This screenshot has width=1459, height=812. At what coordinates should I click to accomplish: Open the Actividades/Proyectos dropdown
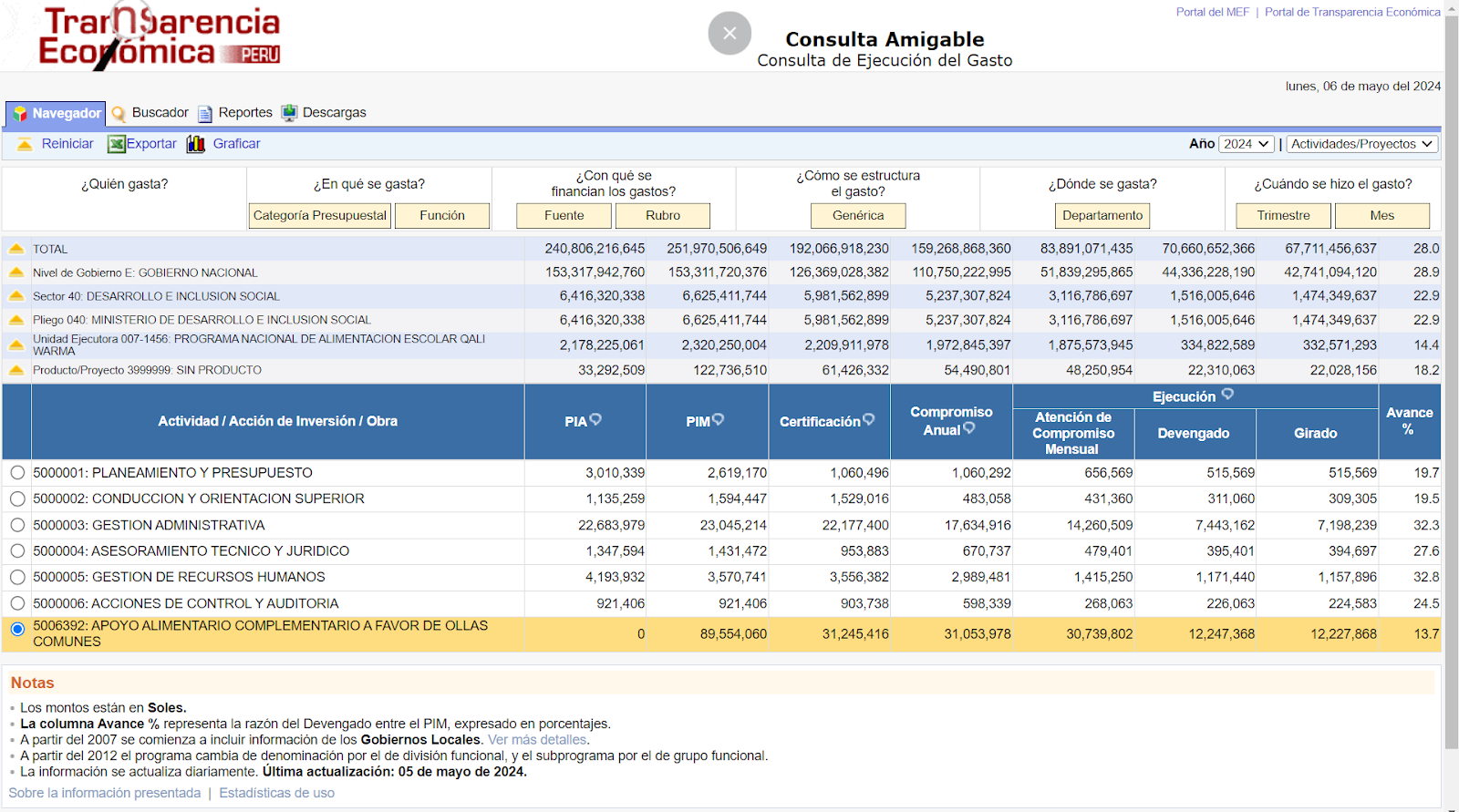1362,144
